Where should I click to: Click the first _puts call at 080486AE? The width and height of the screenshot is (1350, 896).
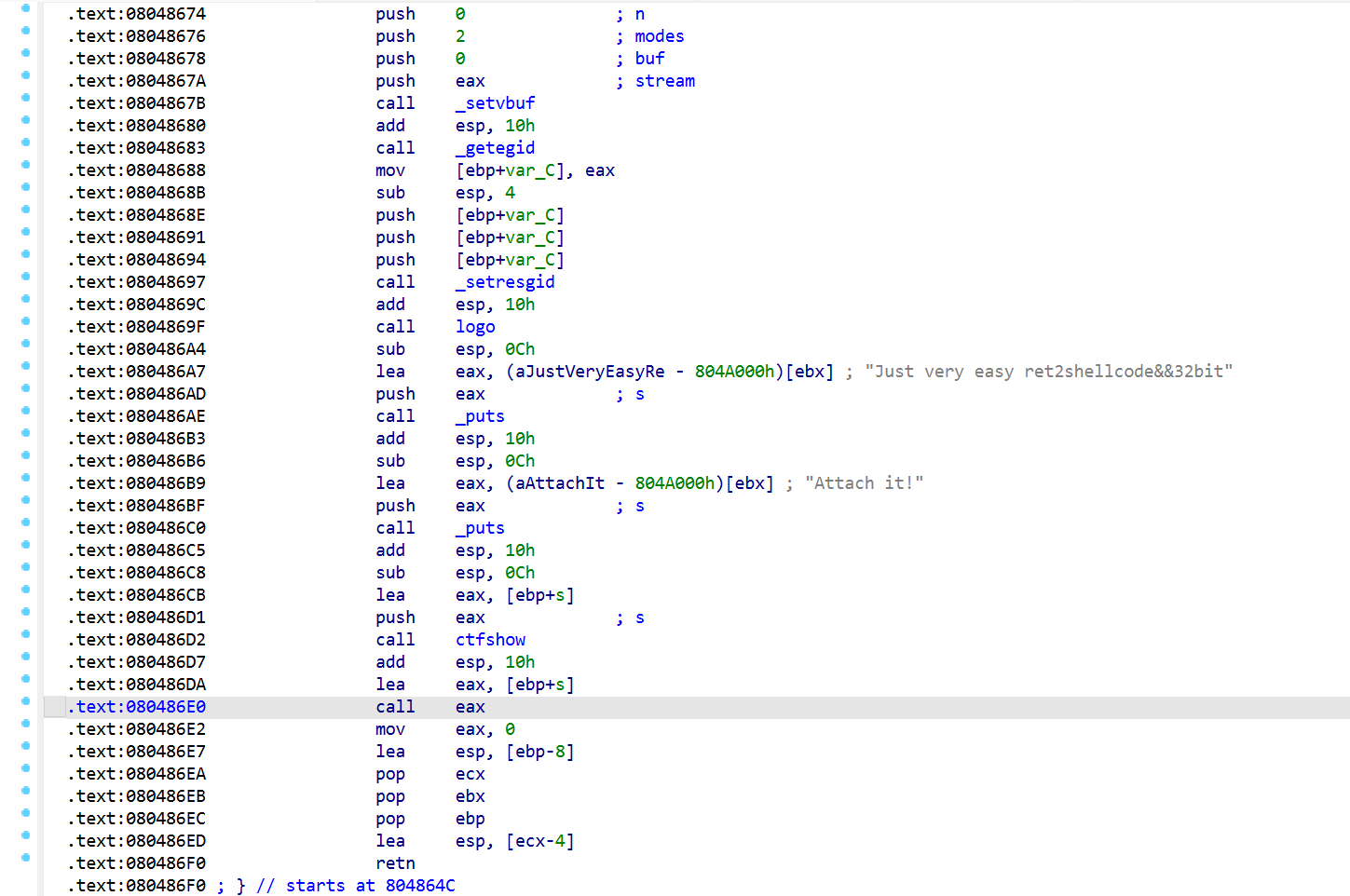point(480,416)
